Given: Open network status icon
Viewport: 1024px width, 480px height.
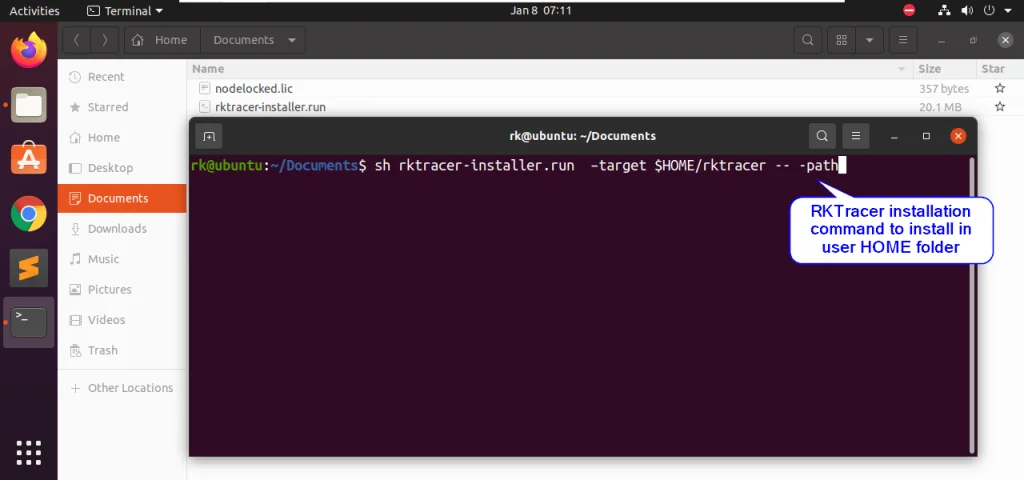Looking at the screenshot, I should tap(944, 10).
